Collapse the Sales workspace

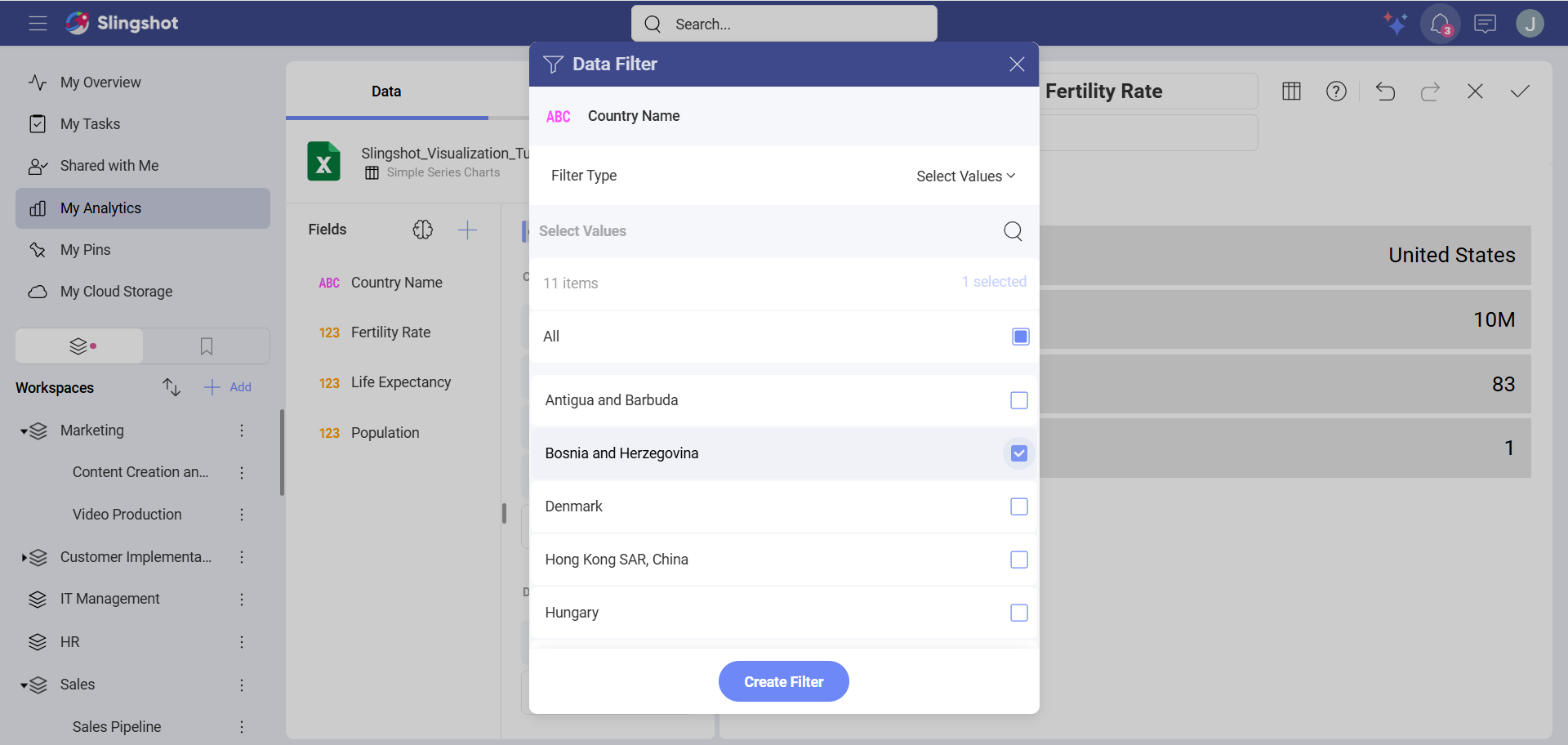pyautogui.click(x=24, y=685)
